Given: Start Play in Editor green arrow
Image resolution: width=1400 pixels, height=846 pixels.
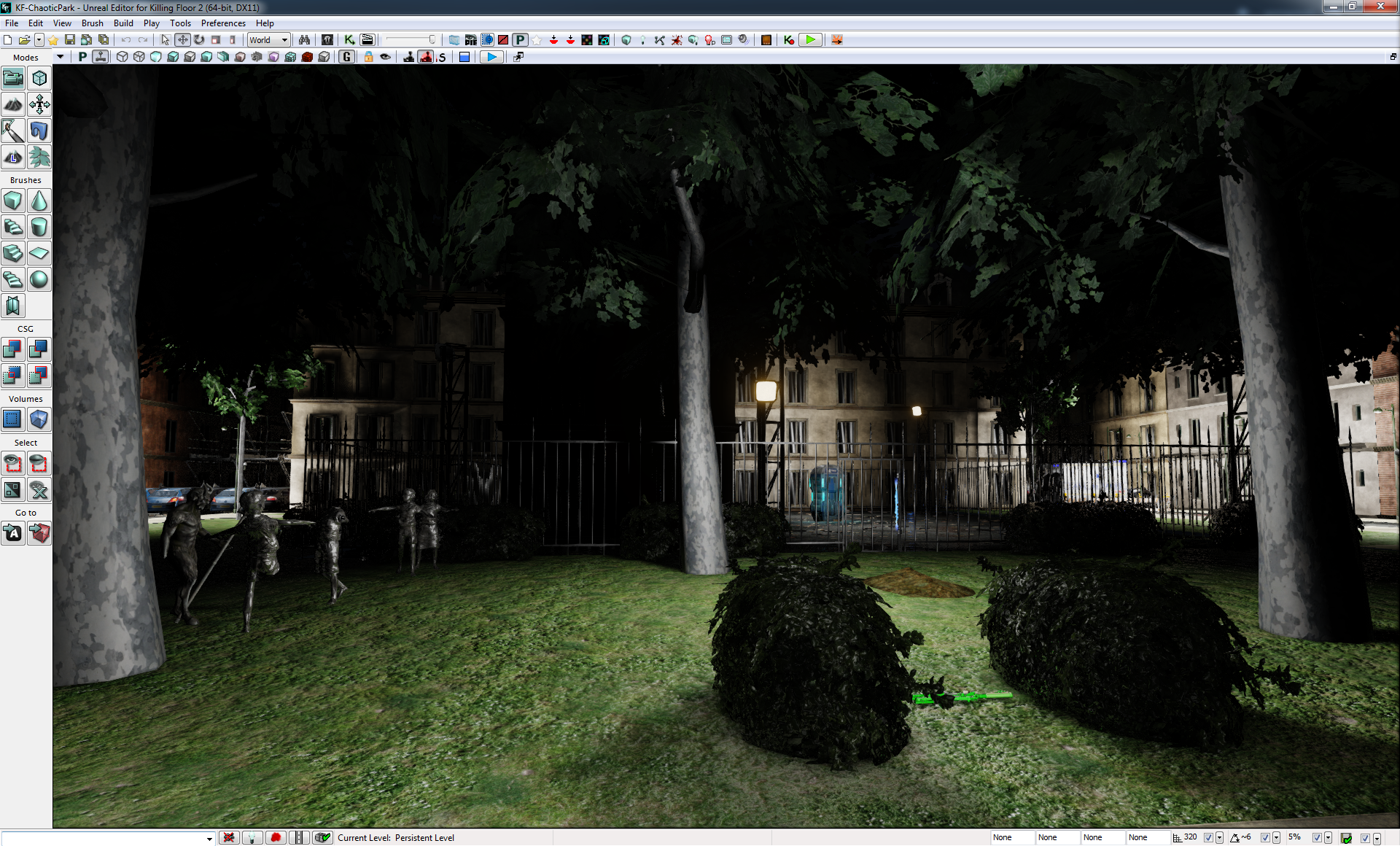Looking at the screenshot, I should (x=810, y=40).
